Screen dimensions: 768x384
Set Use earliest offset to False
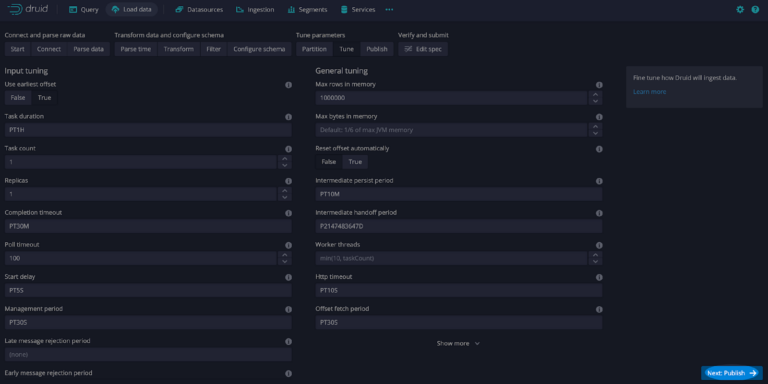point(18,97)
